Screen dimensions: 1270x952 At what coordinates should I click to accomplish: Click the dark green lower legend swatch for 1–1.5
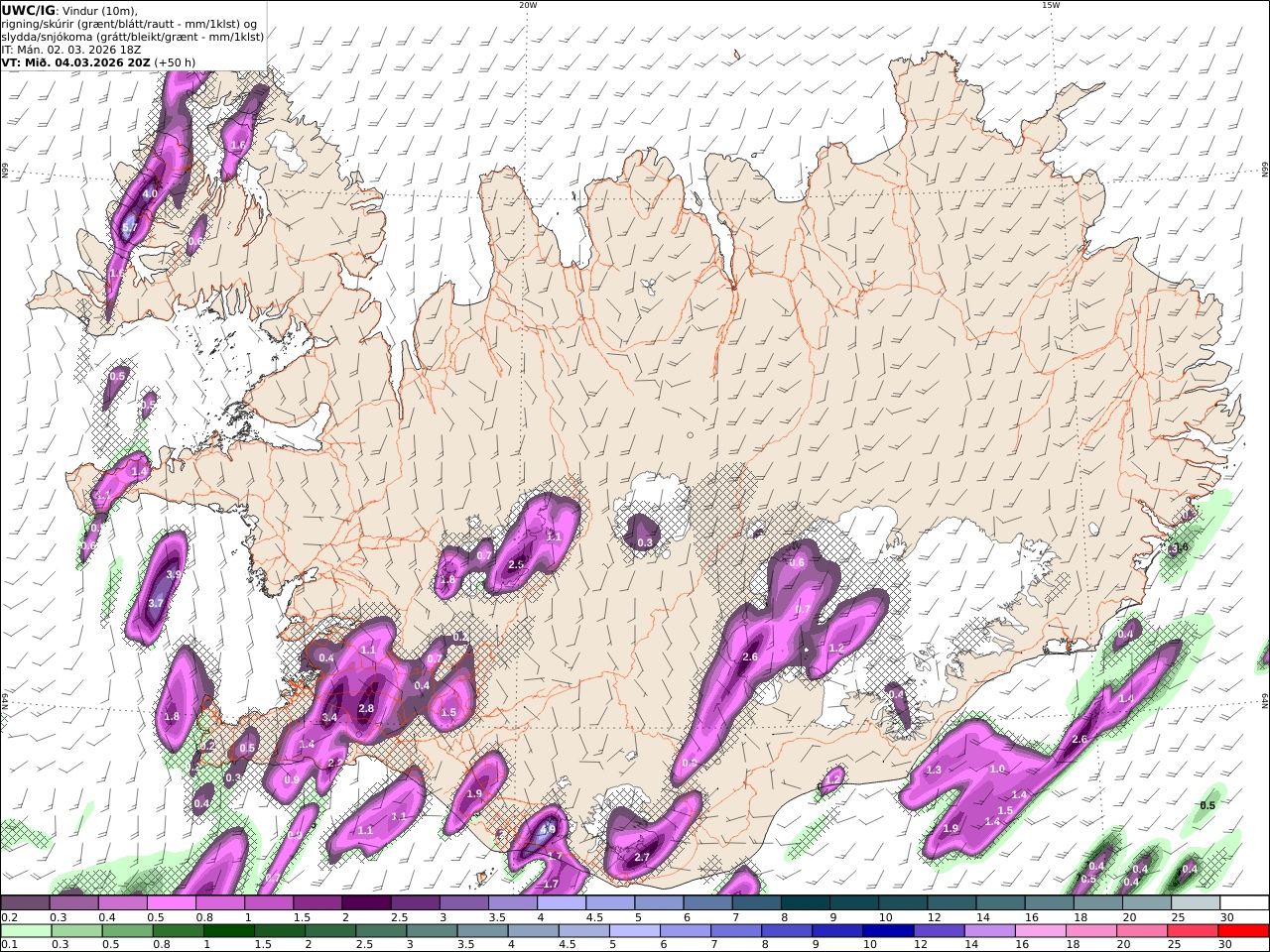click(x=230, y=930)
